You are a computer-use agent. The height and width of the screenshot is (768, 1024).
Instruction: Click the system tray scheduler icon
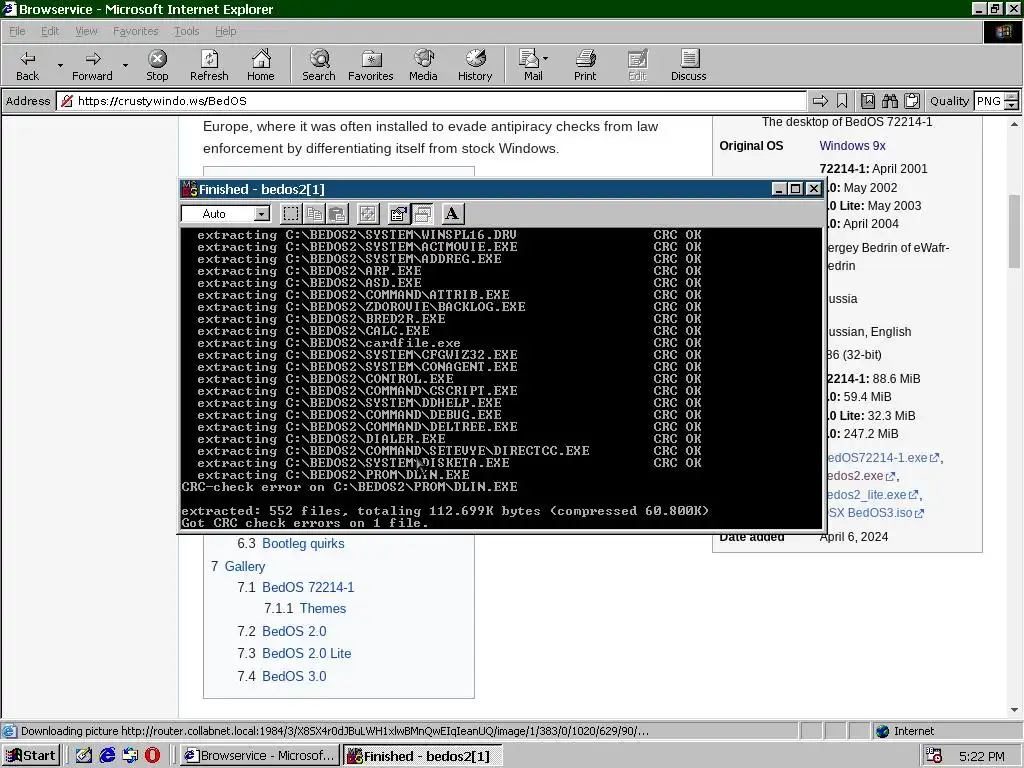click(935, 756)
